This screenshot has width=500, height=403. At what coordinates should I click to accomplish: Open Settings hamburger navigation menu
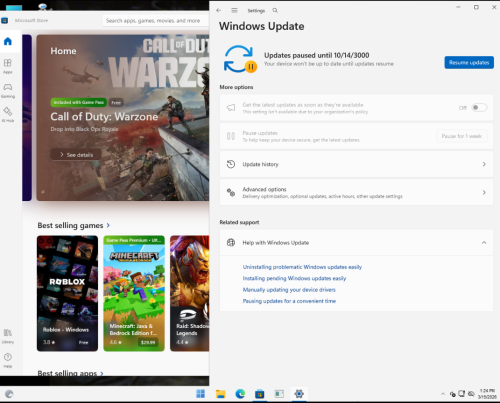click(x=234, y=10)
